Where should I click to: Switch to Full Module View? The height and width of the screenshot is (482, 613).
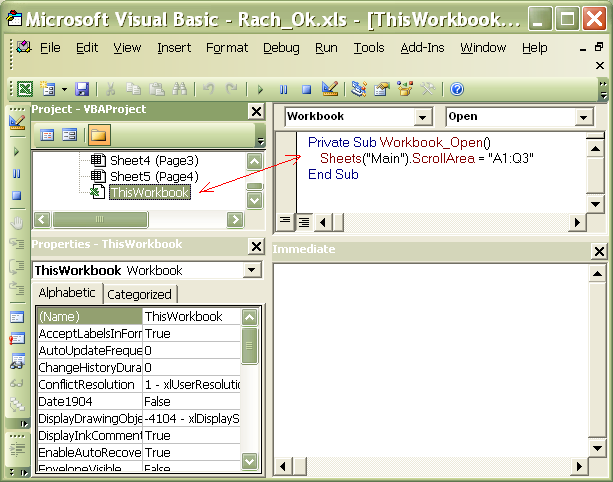click(x=304, y=221)
